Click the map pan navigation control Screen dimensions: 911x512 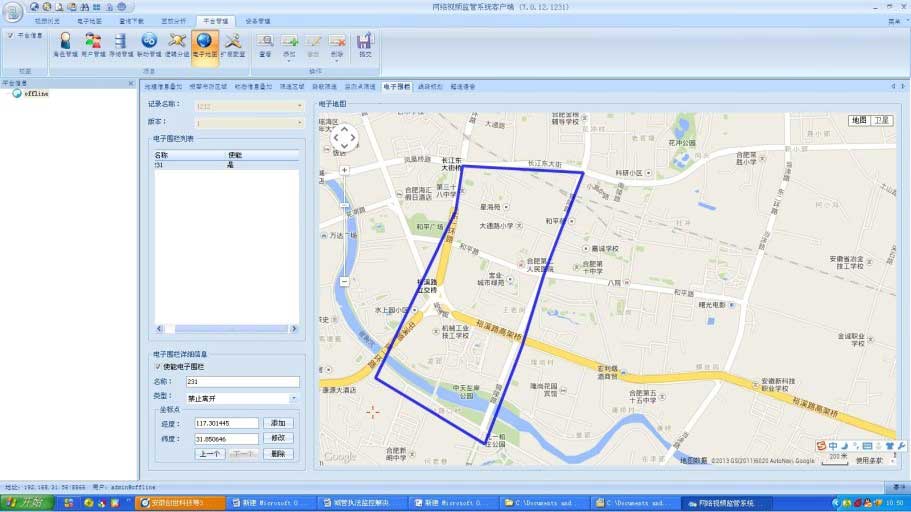tap(343, 138)
